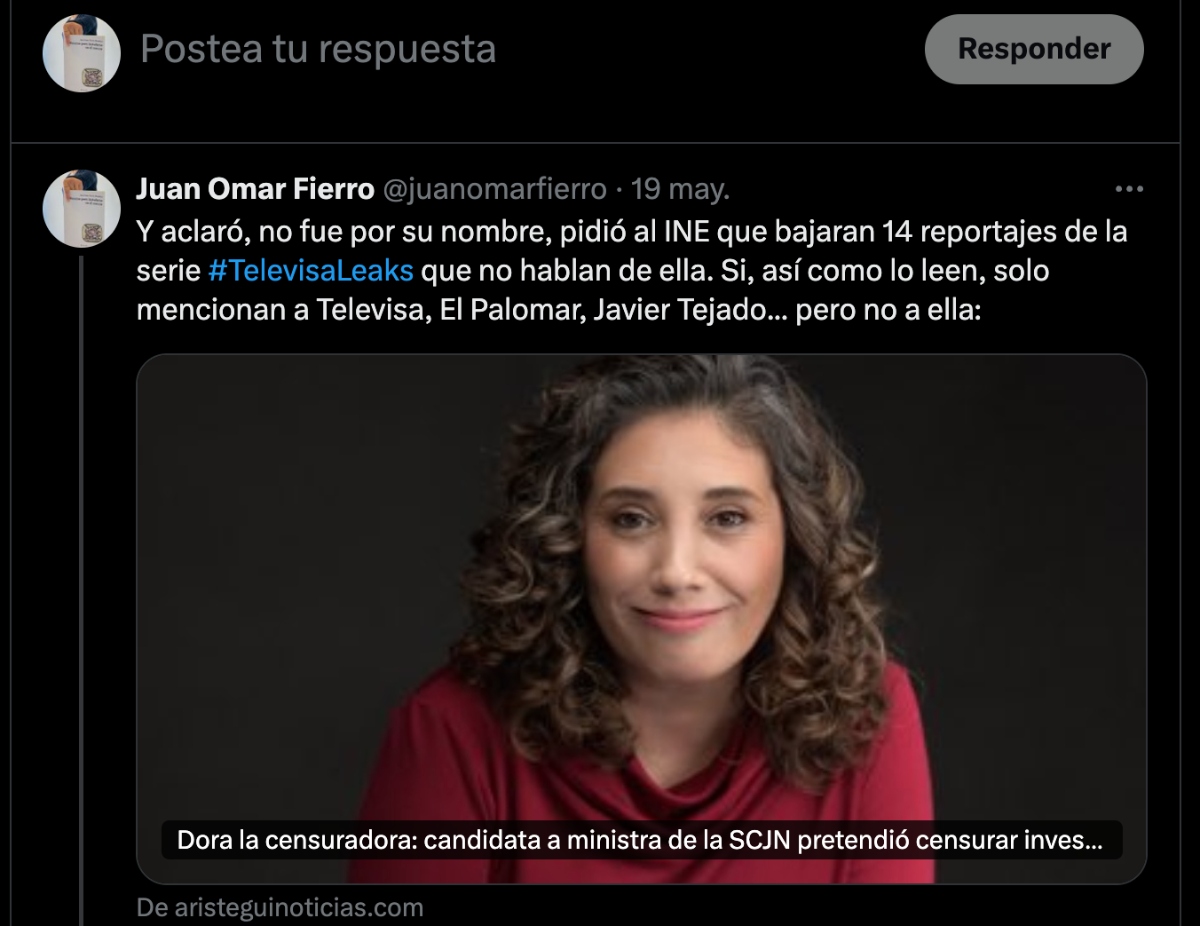Open the article preview card image

tap(641, 619)
